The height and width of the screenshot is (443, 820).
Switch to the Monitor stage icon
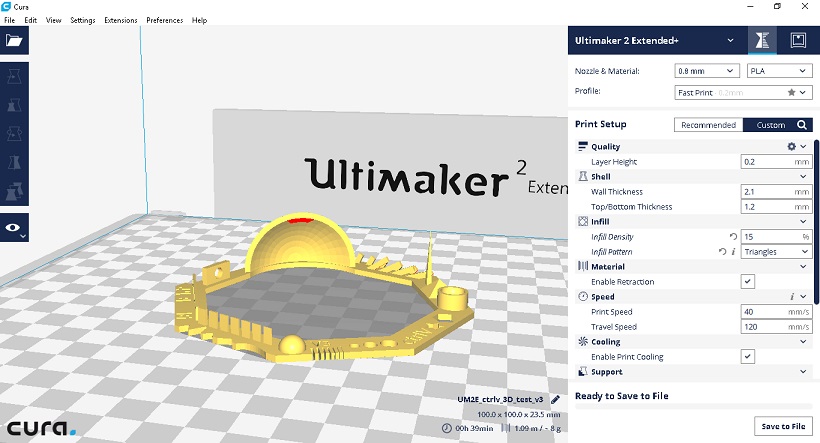(798, 40)
